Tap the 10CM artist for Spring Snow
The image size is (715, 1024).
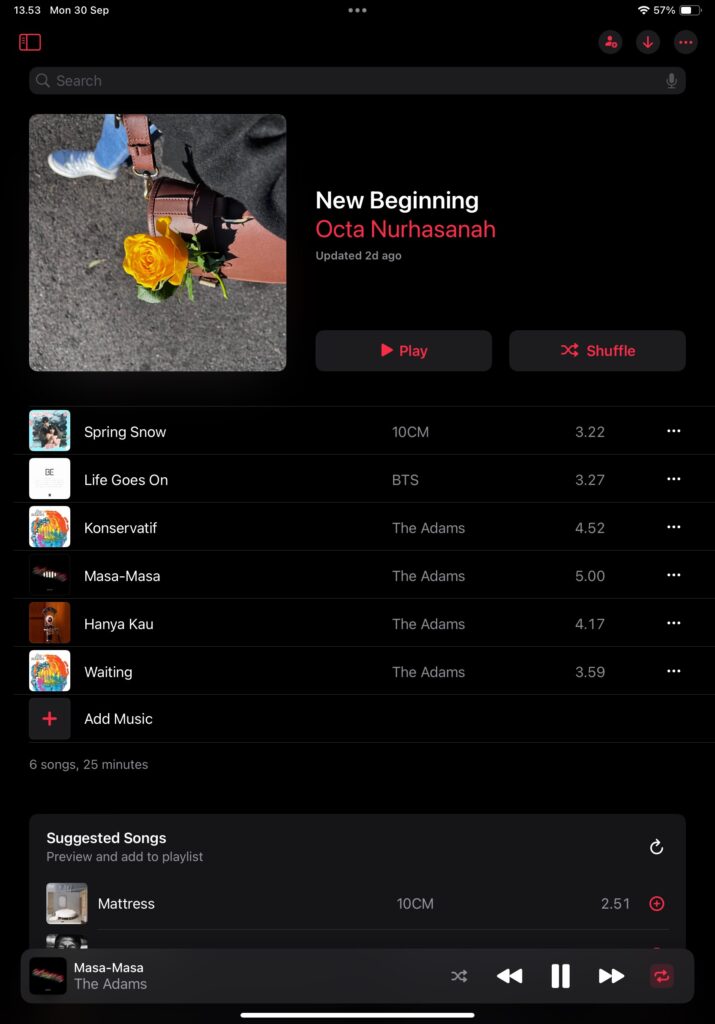[x=410, y=432]
